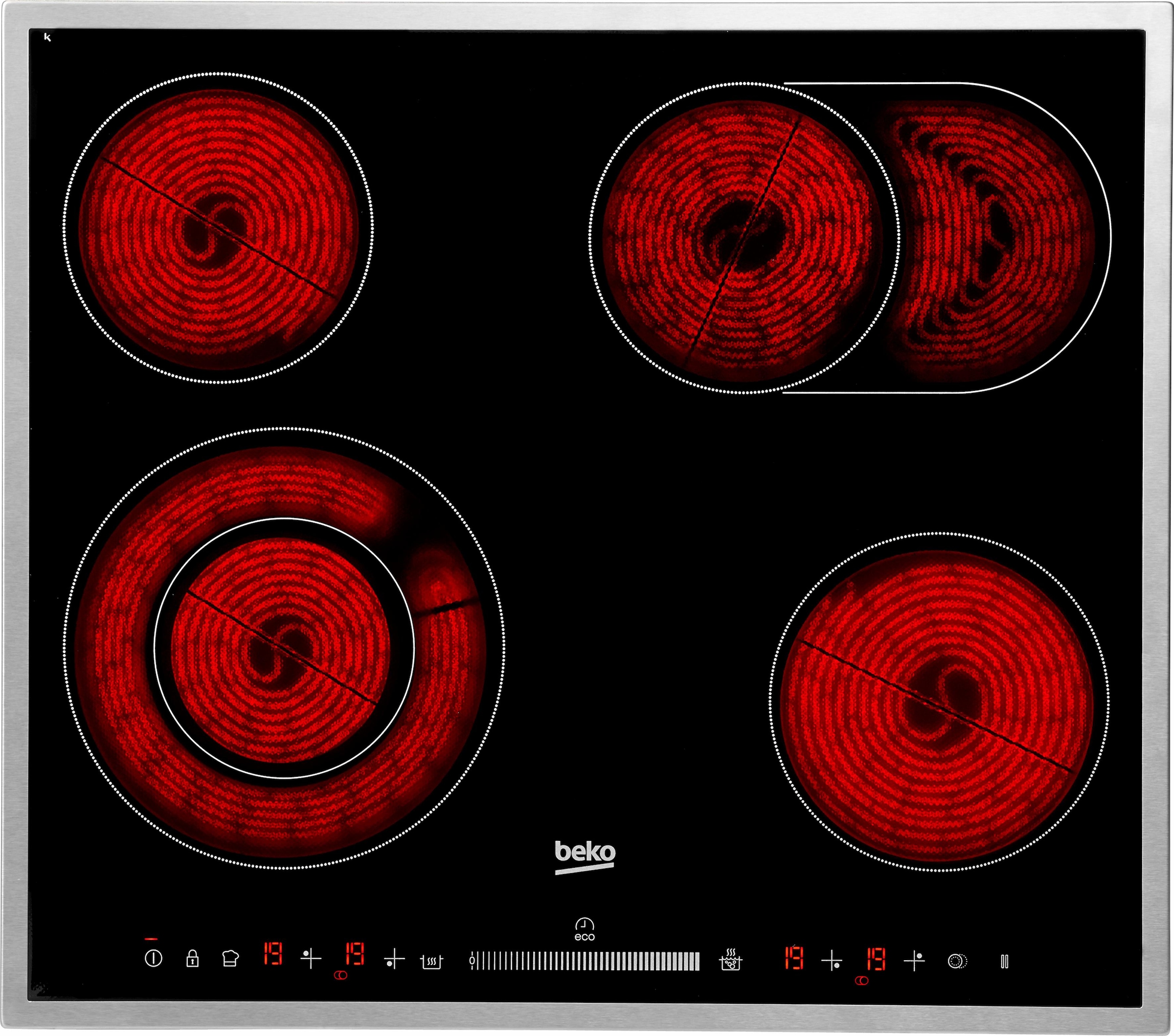Enable the boiling pot function
Image resolution: width=1174 pixels, height=1036 pixels.
[x=731, y=959]
